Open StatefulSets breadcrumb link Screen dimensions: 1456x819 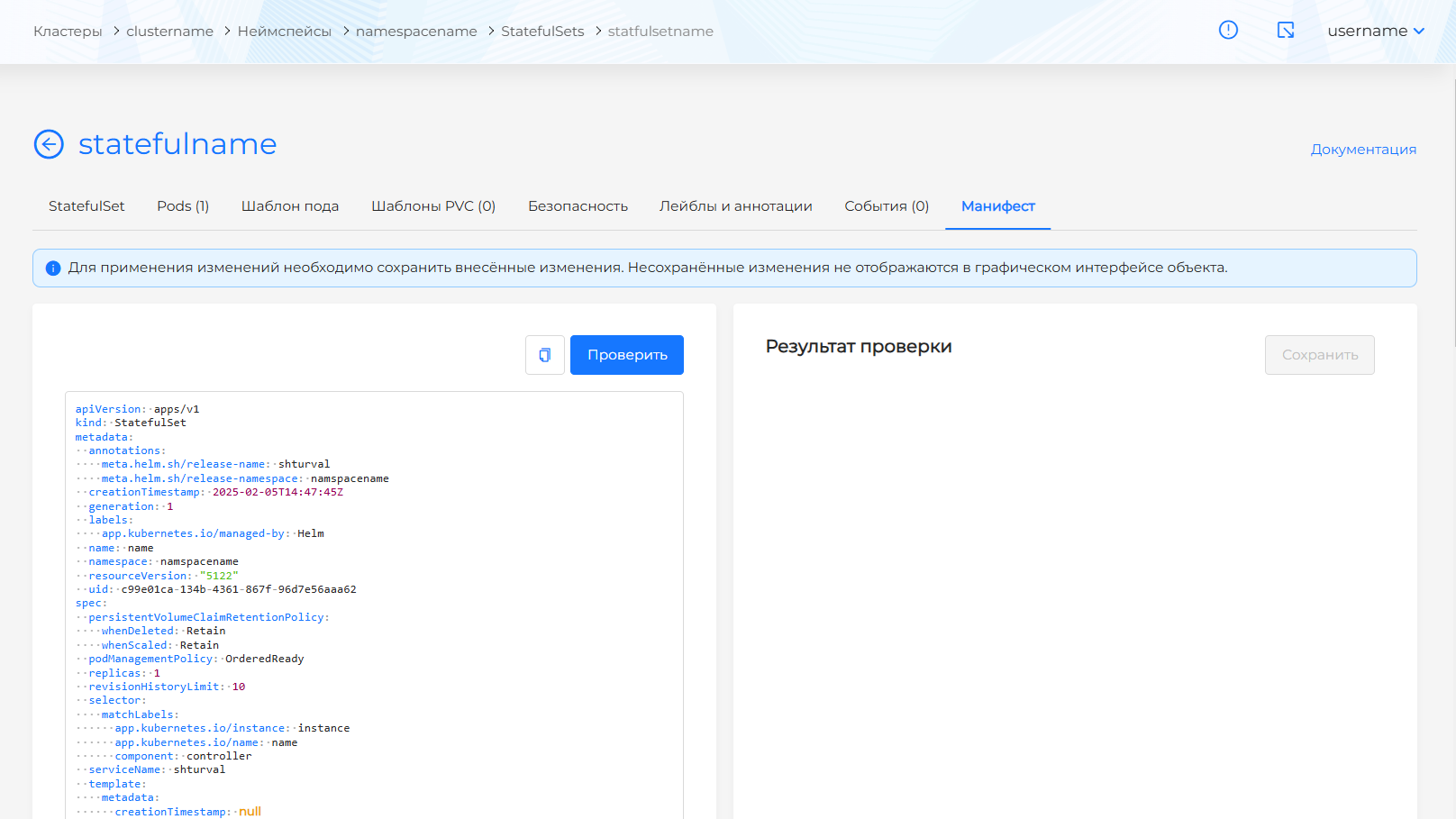coord(542,32)
